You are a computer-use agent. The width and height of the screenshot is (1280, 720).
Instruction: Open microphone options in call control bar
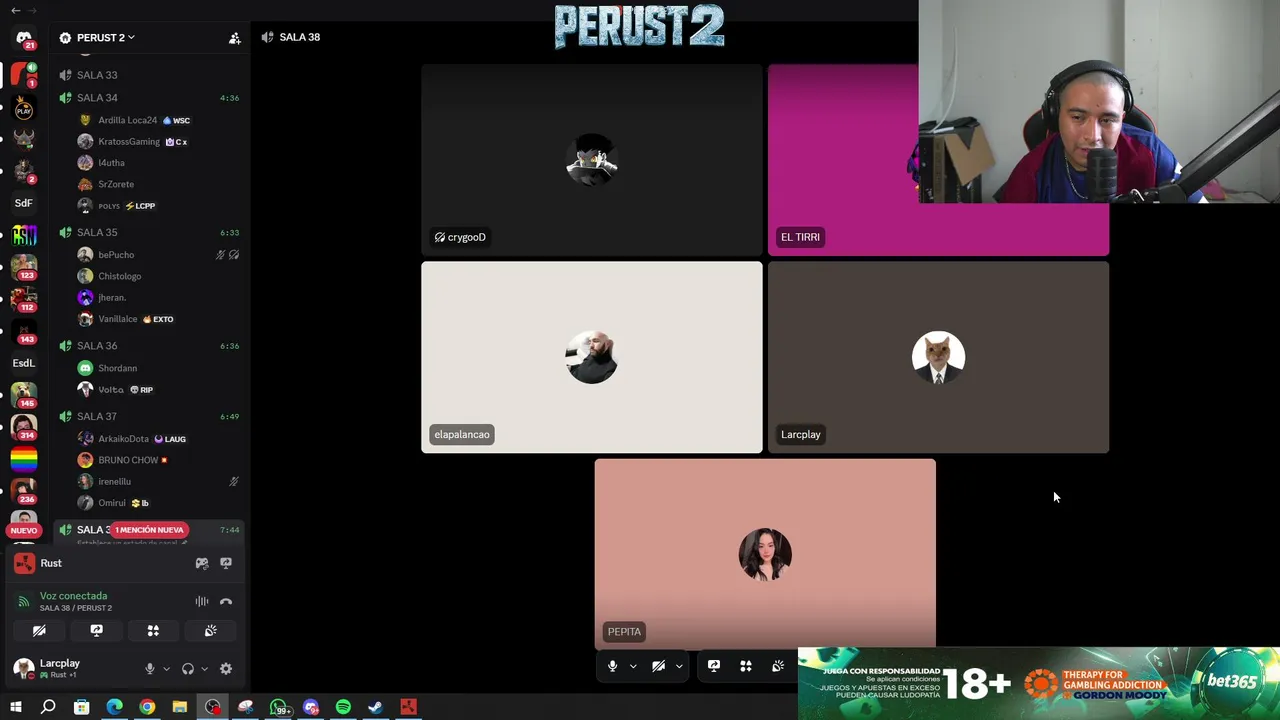(x=633, y=666)
